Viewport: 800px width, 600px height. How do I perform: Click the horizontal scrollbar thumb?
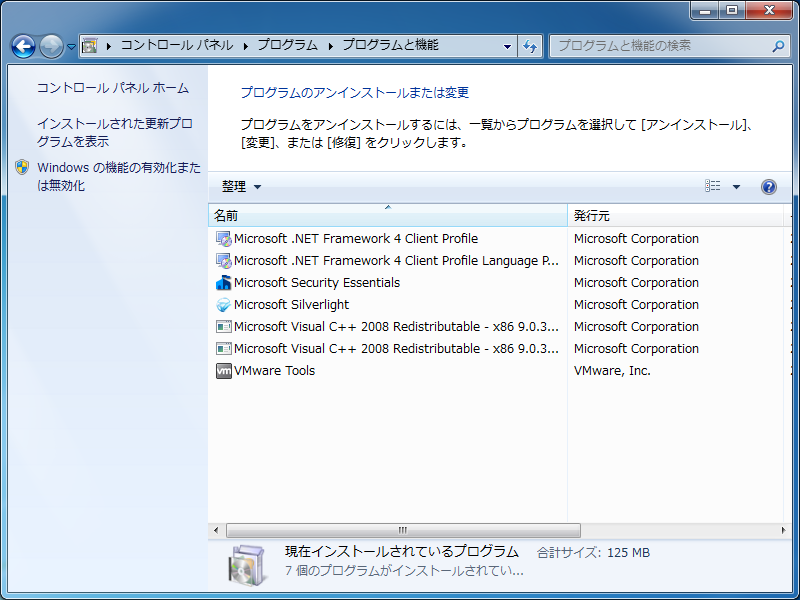click(403, 530)
